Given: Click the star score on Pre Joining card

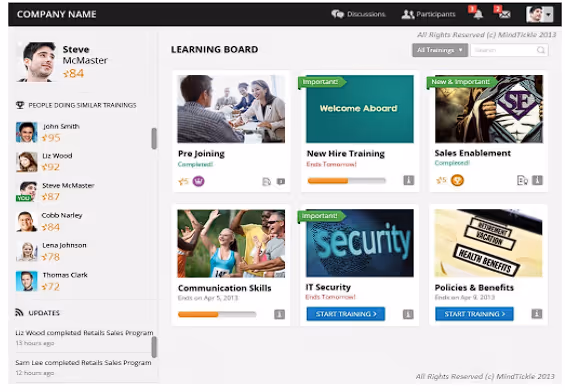Looking at the screenshot, I should click(x=183, y=181).
